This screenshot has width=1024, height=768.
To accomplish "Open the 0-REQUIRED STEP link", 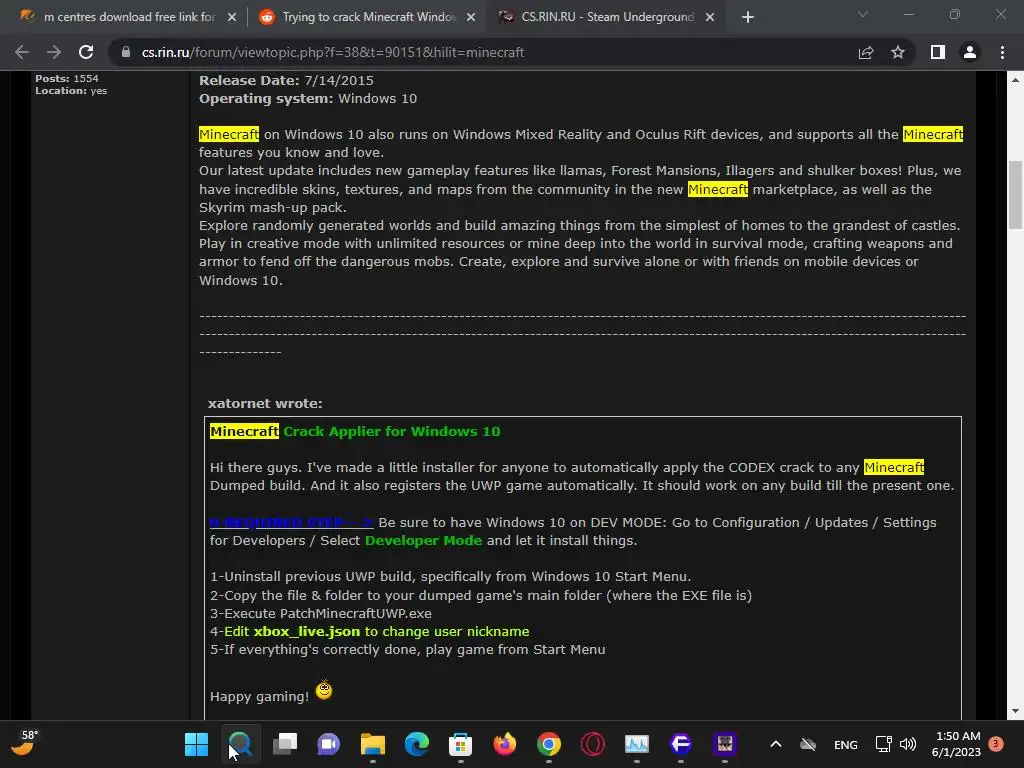I will pos(291,522).
